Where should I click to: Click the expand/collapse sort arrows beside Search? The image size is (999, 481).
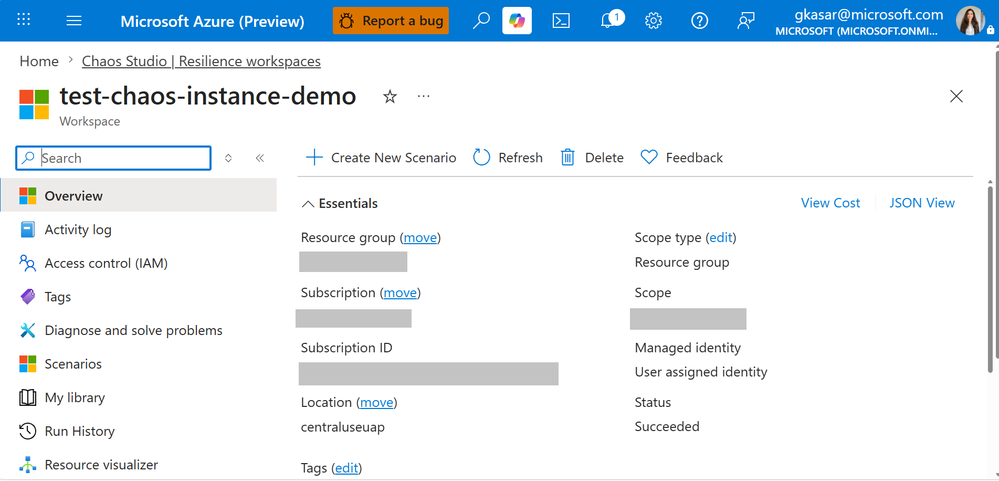coord(228,158)
